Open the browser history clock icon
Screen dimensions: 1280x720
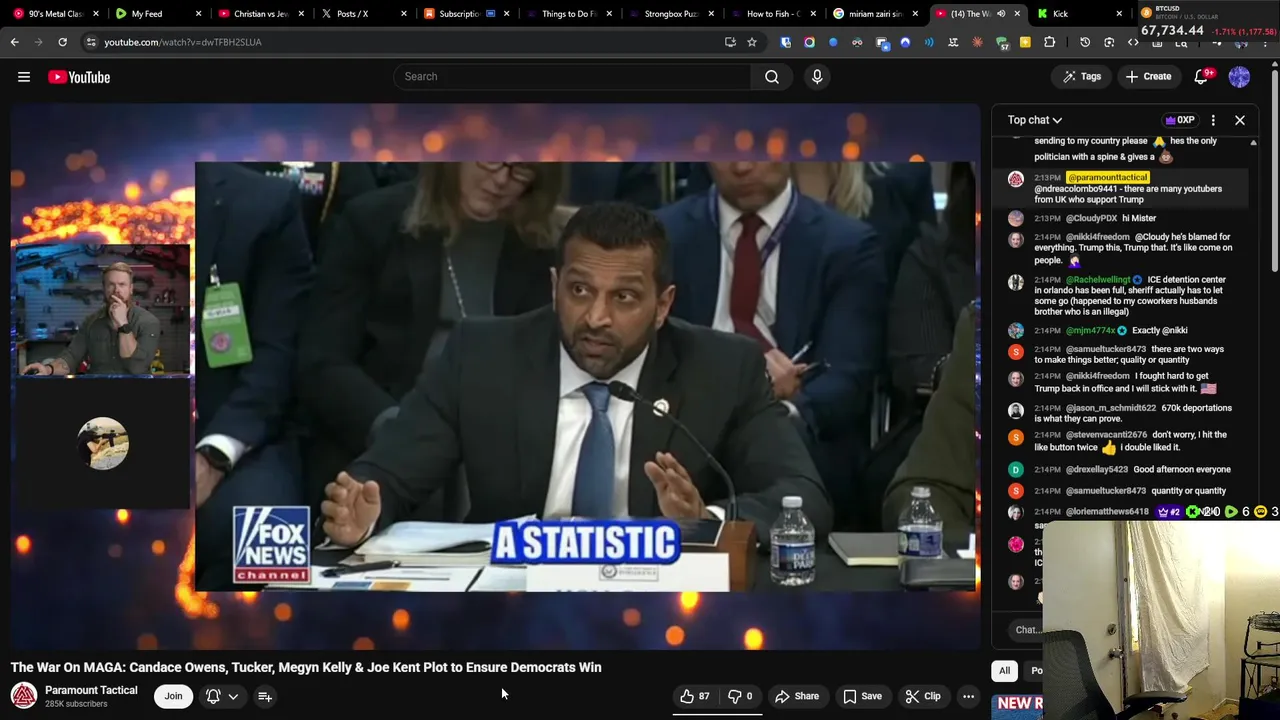[x=1085, y=42]
